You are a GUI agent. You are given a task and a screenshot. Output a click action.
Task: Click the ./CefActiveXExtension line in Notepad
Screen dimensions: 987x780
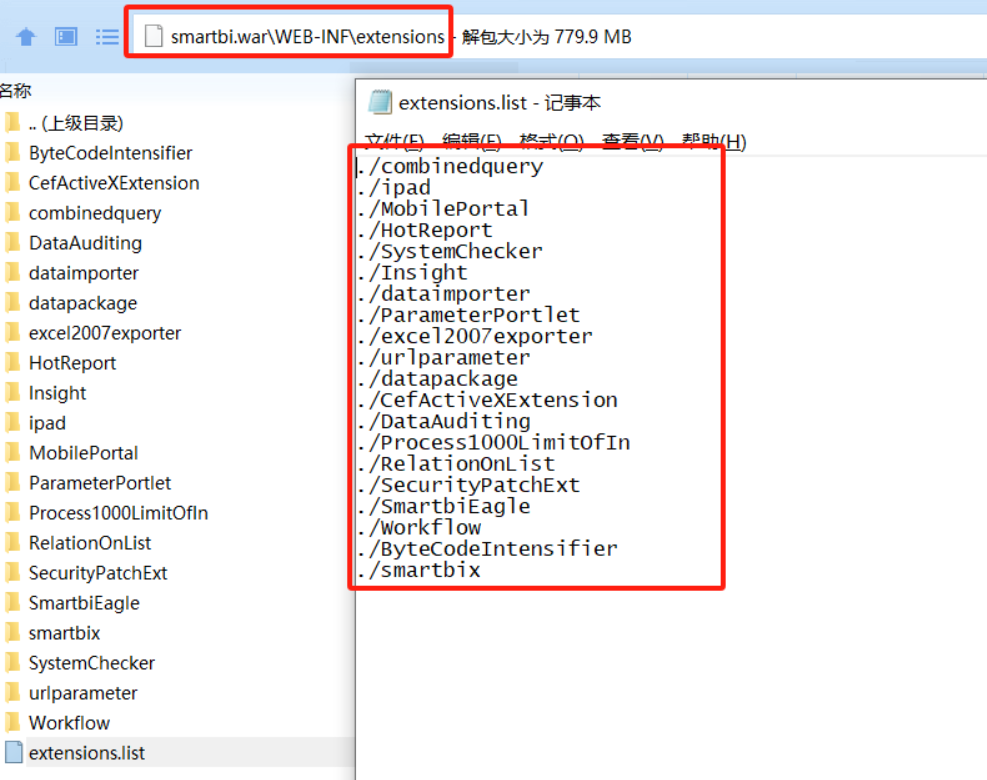pyautogui.click(x=487, y=400)
